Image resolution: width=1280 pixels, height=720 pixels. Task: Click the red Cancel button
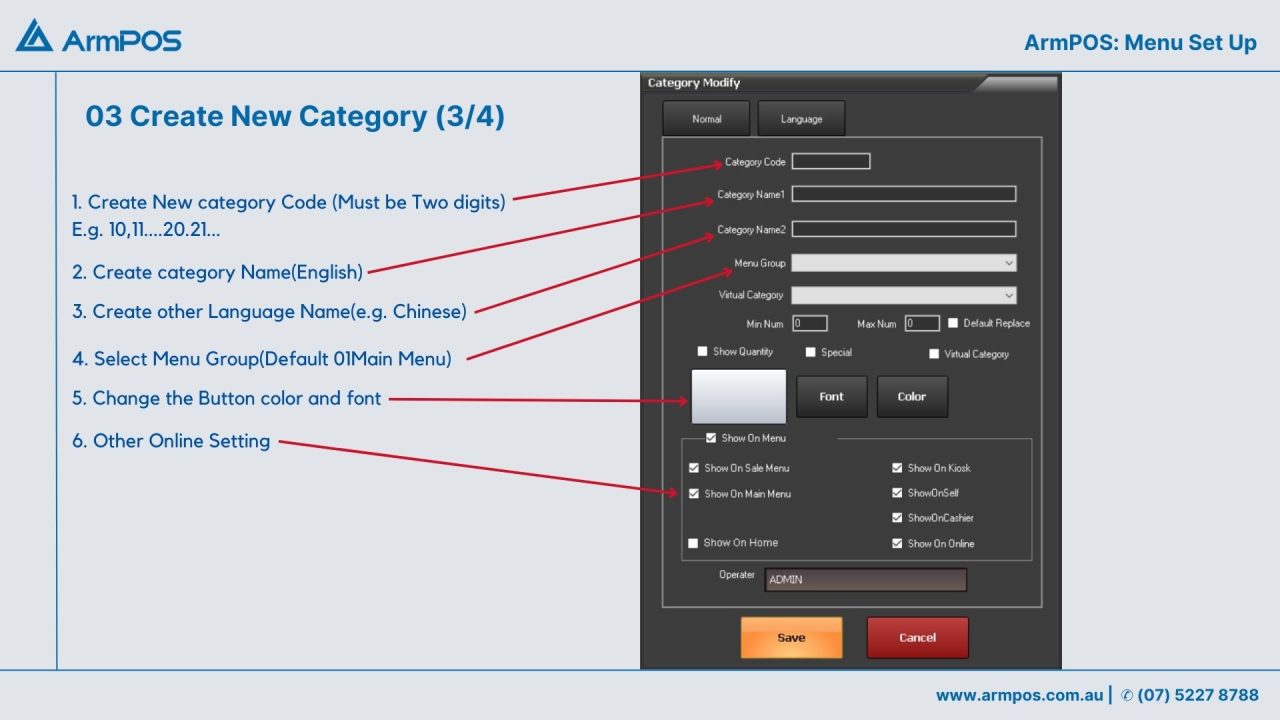click(x=917, y=638)
